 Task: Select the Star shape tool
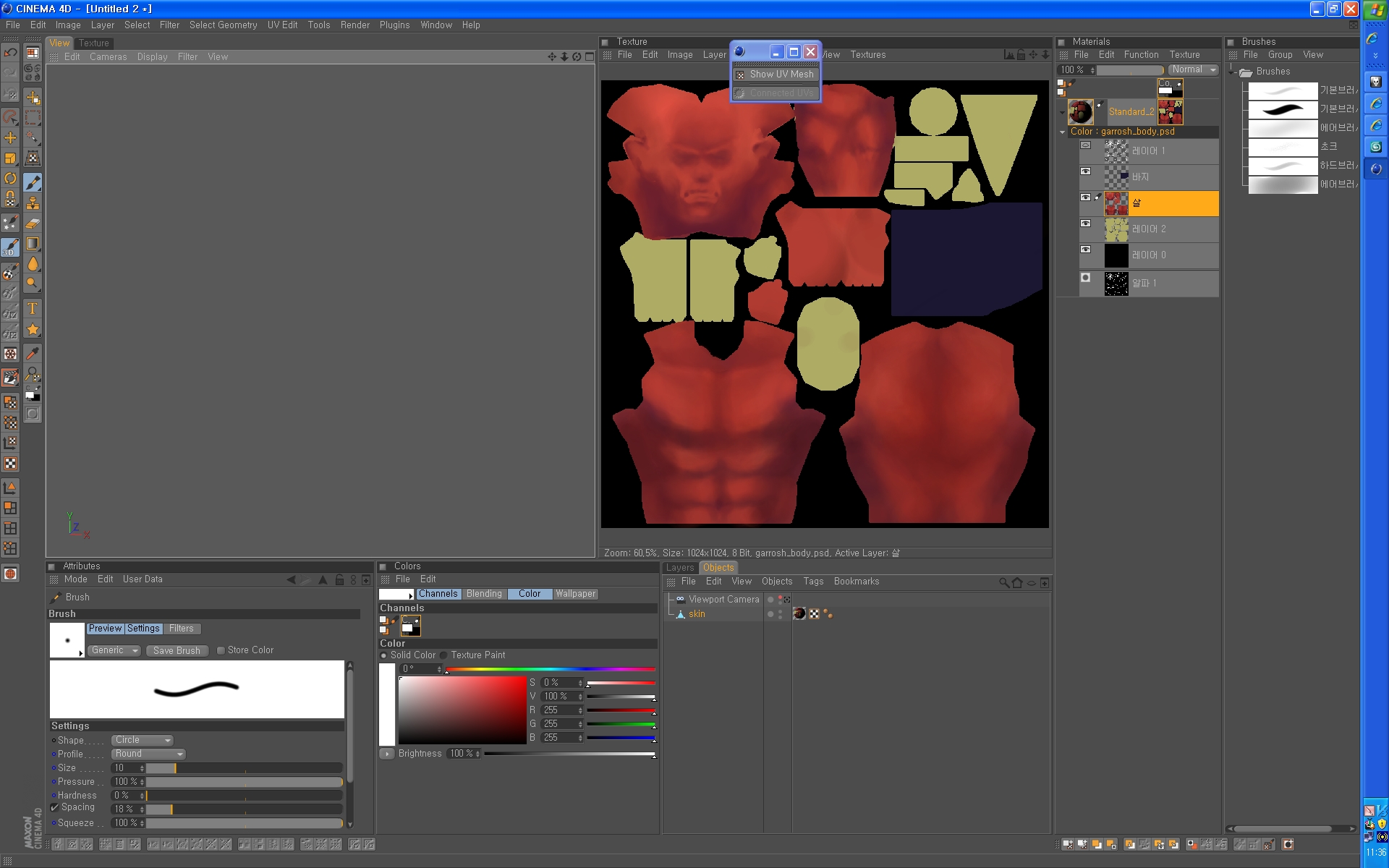pos(33,330)
